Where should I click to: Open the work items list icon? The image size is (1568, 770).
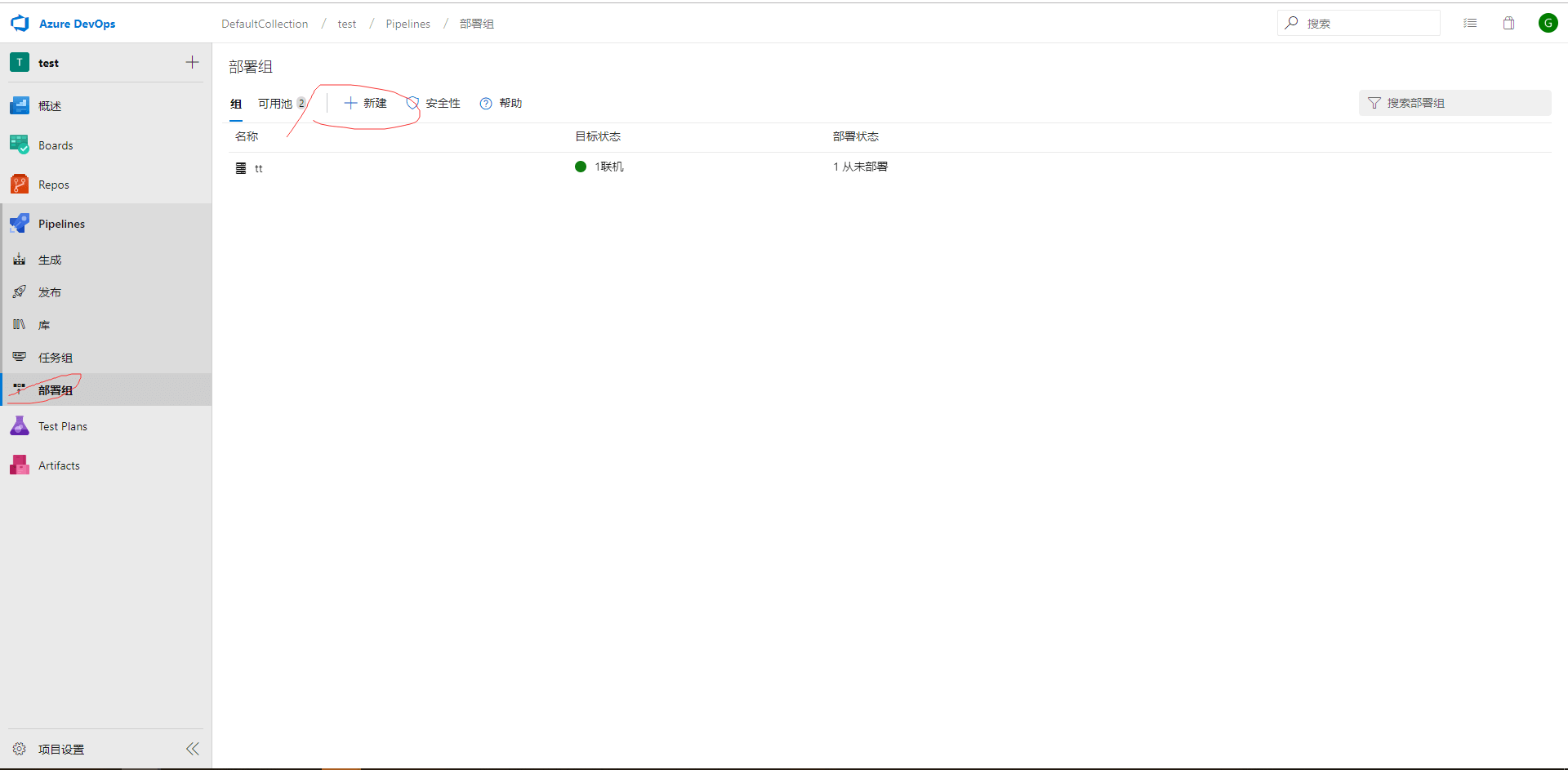click(x=1470, y=23)
